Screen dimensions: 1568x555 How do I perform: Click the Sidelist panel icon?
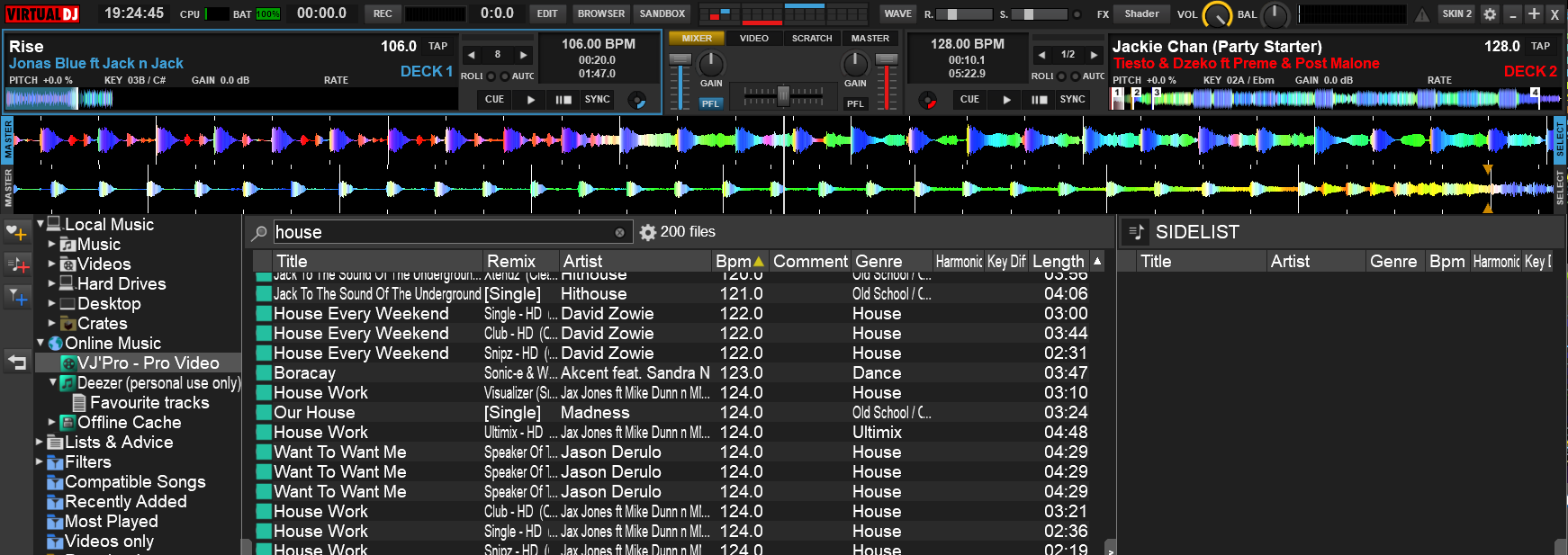coord(1136,232)
